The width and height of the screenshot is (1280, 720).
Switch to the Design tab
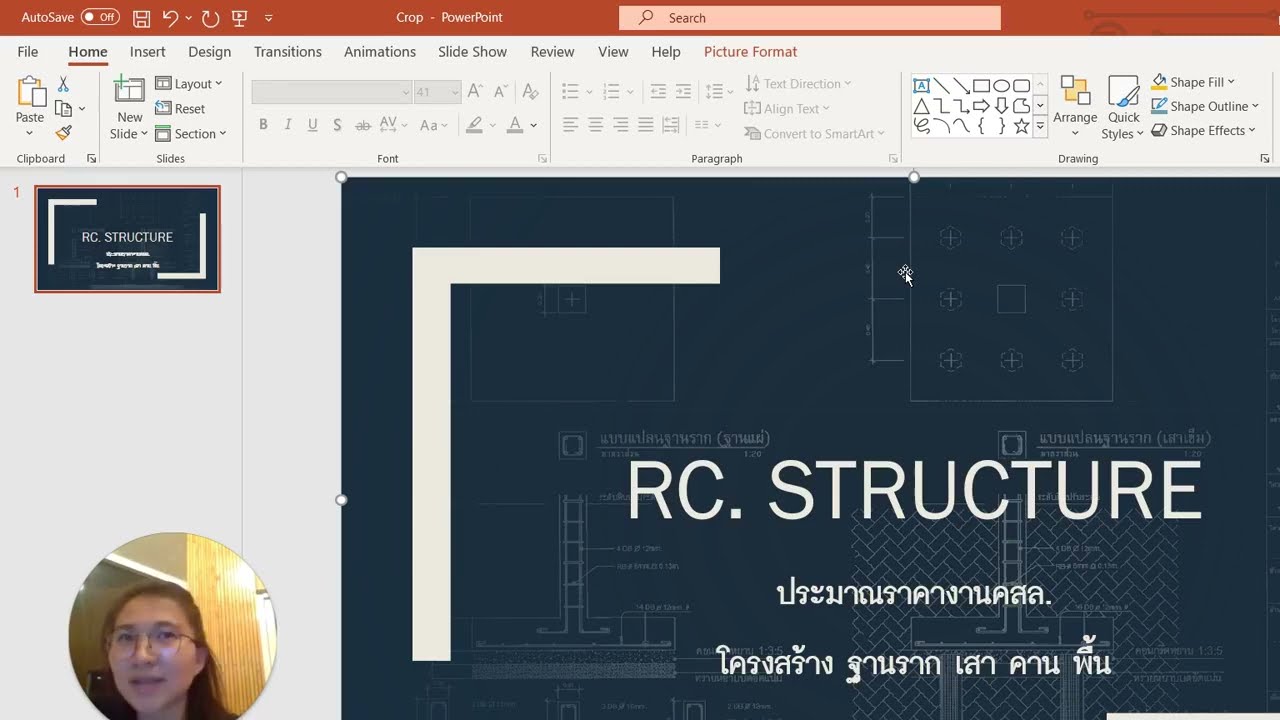(209, 52)
